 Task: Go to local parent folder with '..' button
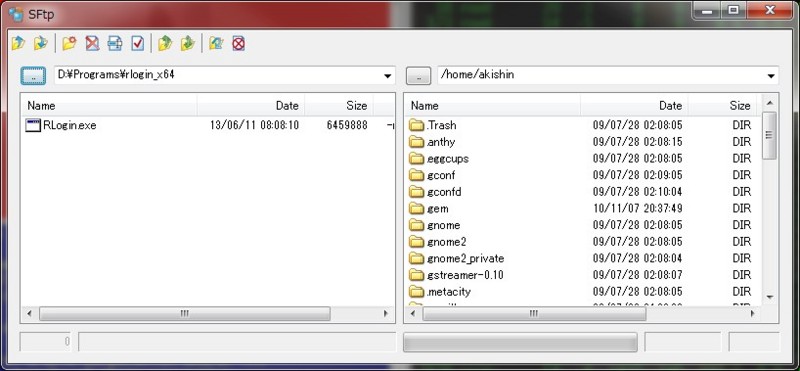[33, 76]
